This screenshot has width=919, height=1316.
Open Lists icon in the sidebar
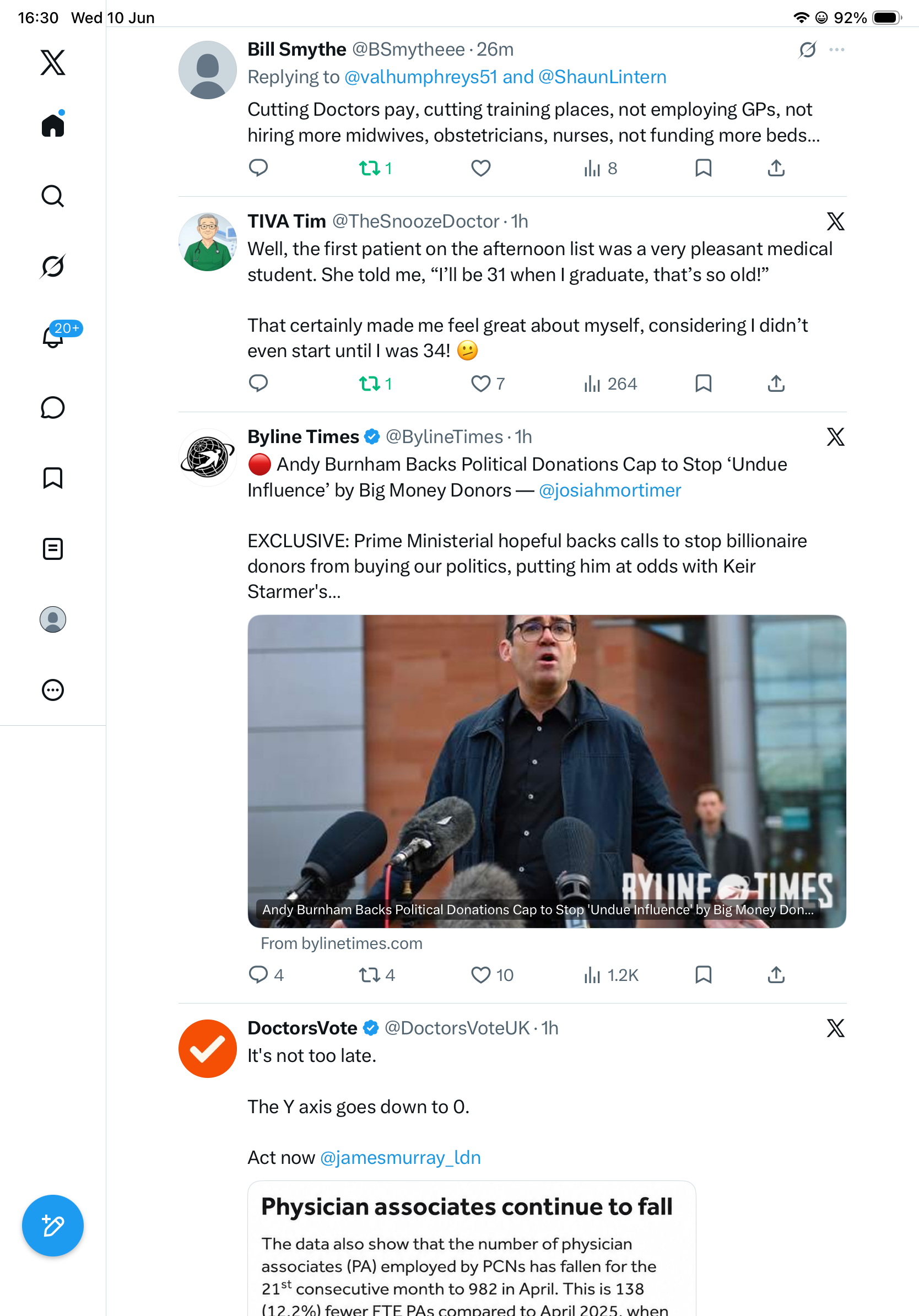(x=53, y=548)
